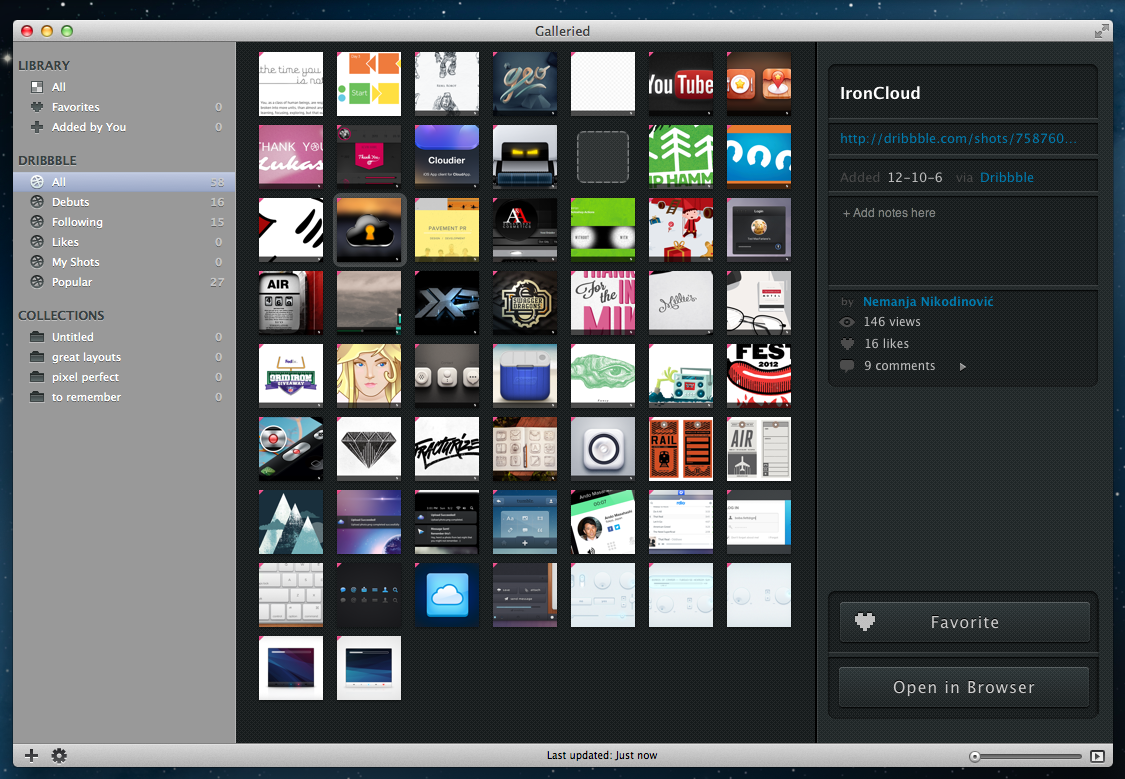This screenshot has height=779, width=1125.
Task: Select the pixel perfect collection
Action: click(85, 377)
